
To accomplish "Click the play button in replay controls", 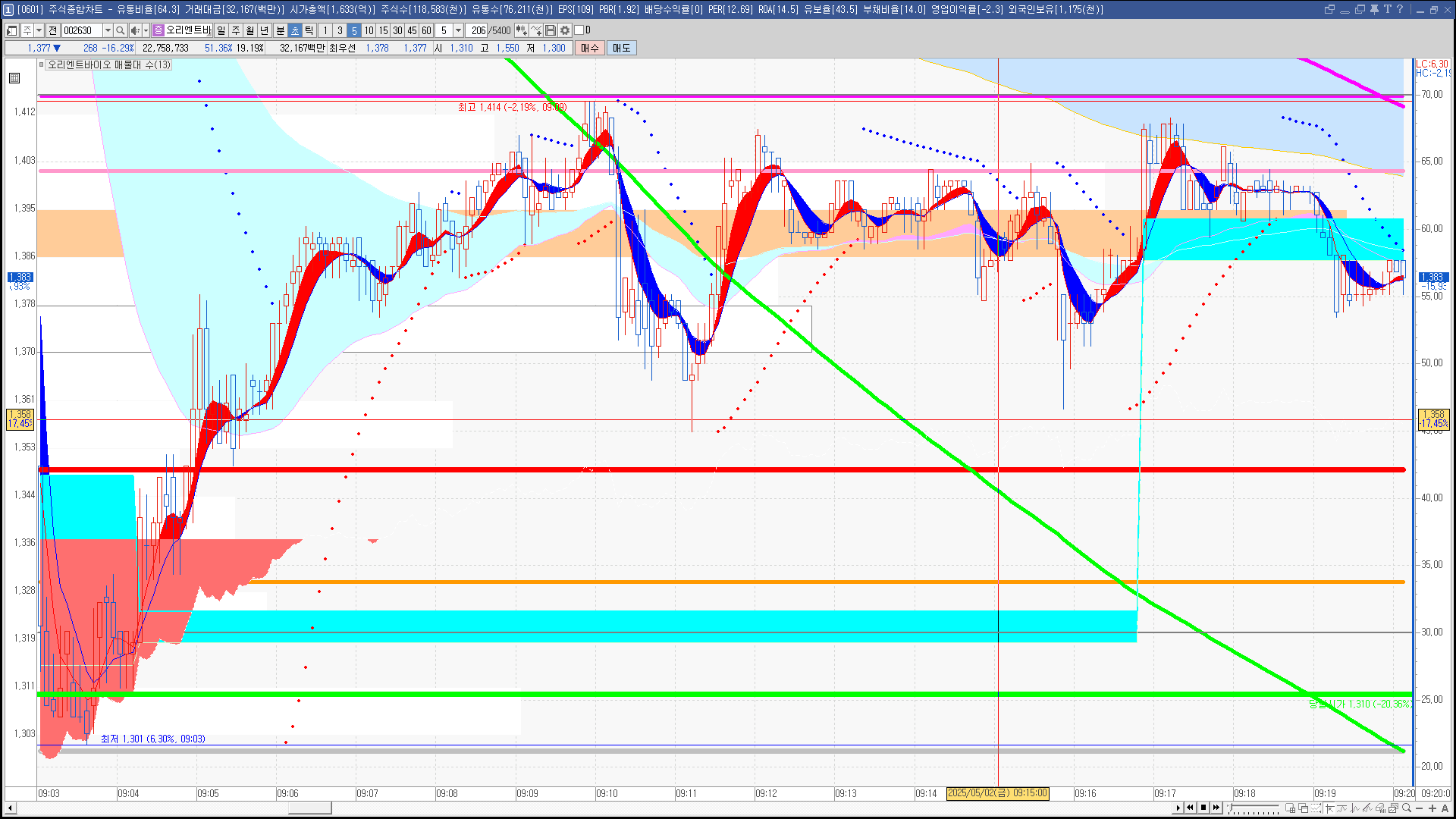I will [x=1178, y=808].
